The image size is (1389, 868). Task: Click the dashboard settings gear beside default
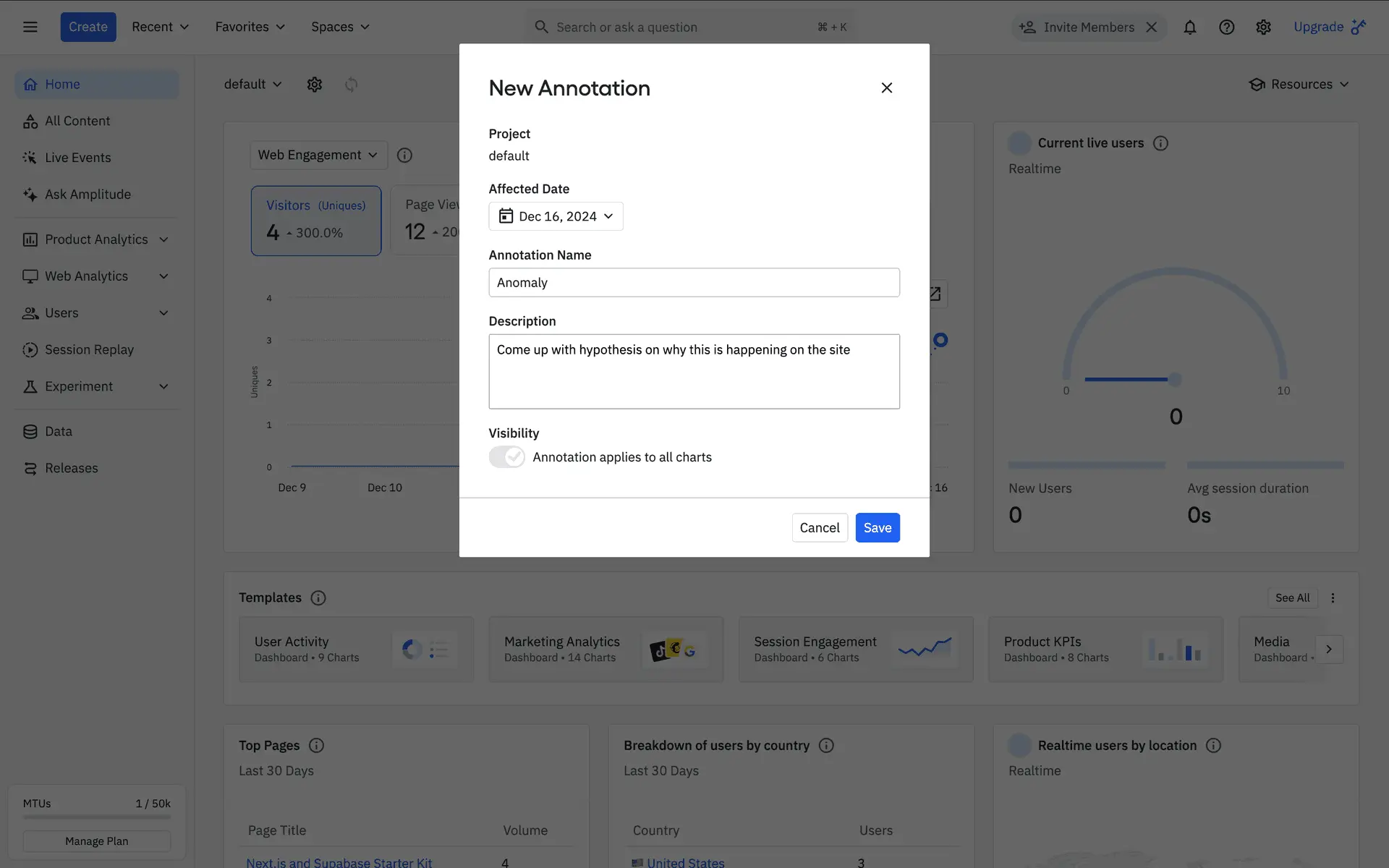pyautogui.click(x=314, y=84)
